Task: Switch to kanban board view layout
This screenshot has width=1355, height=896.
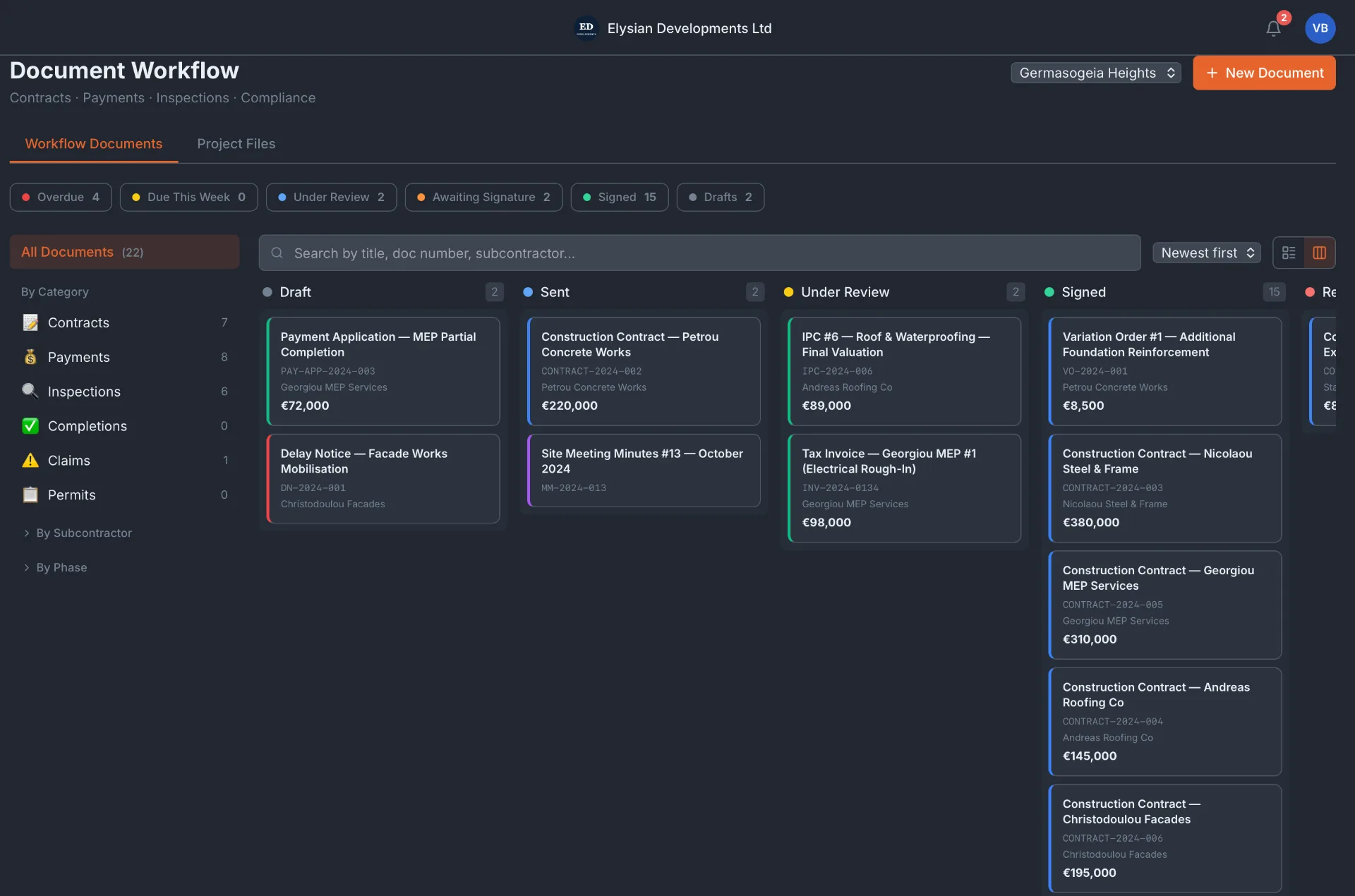Action: (1319, 253)
